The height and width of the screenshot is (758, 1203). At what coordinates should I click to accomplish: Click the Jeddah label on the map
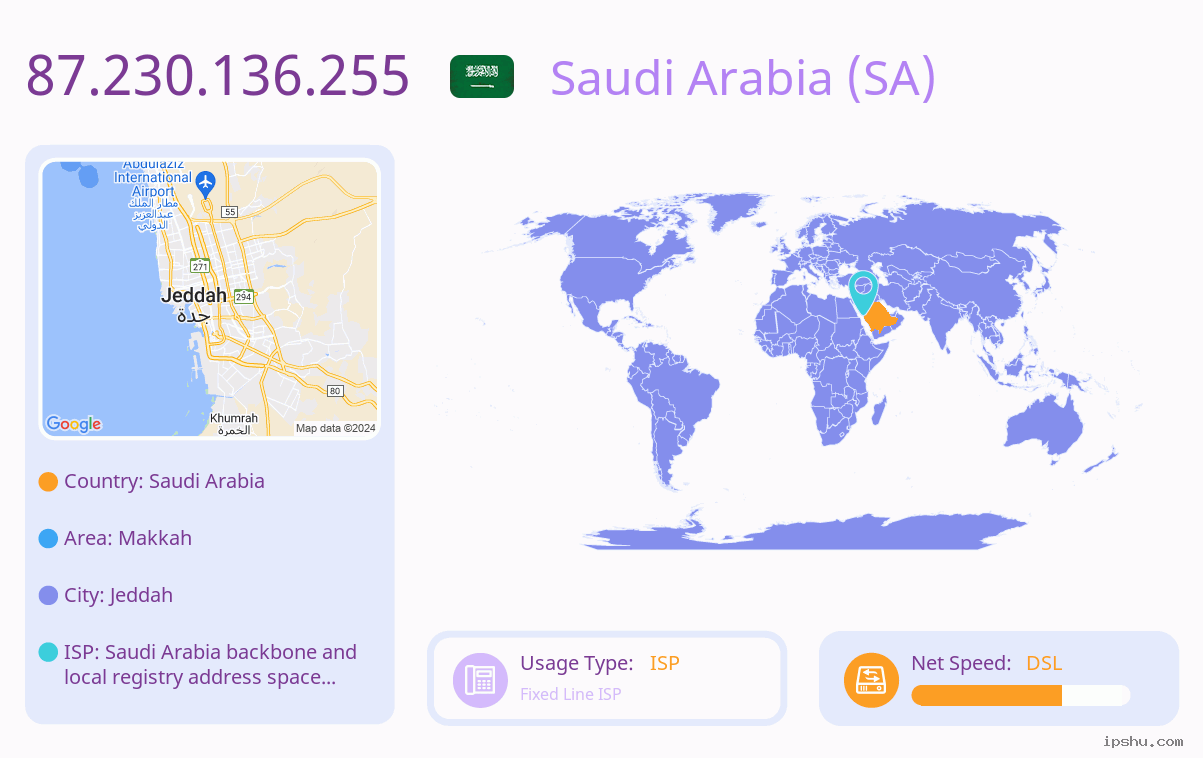click(x=194, y=296)
